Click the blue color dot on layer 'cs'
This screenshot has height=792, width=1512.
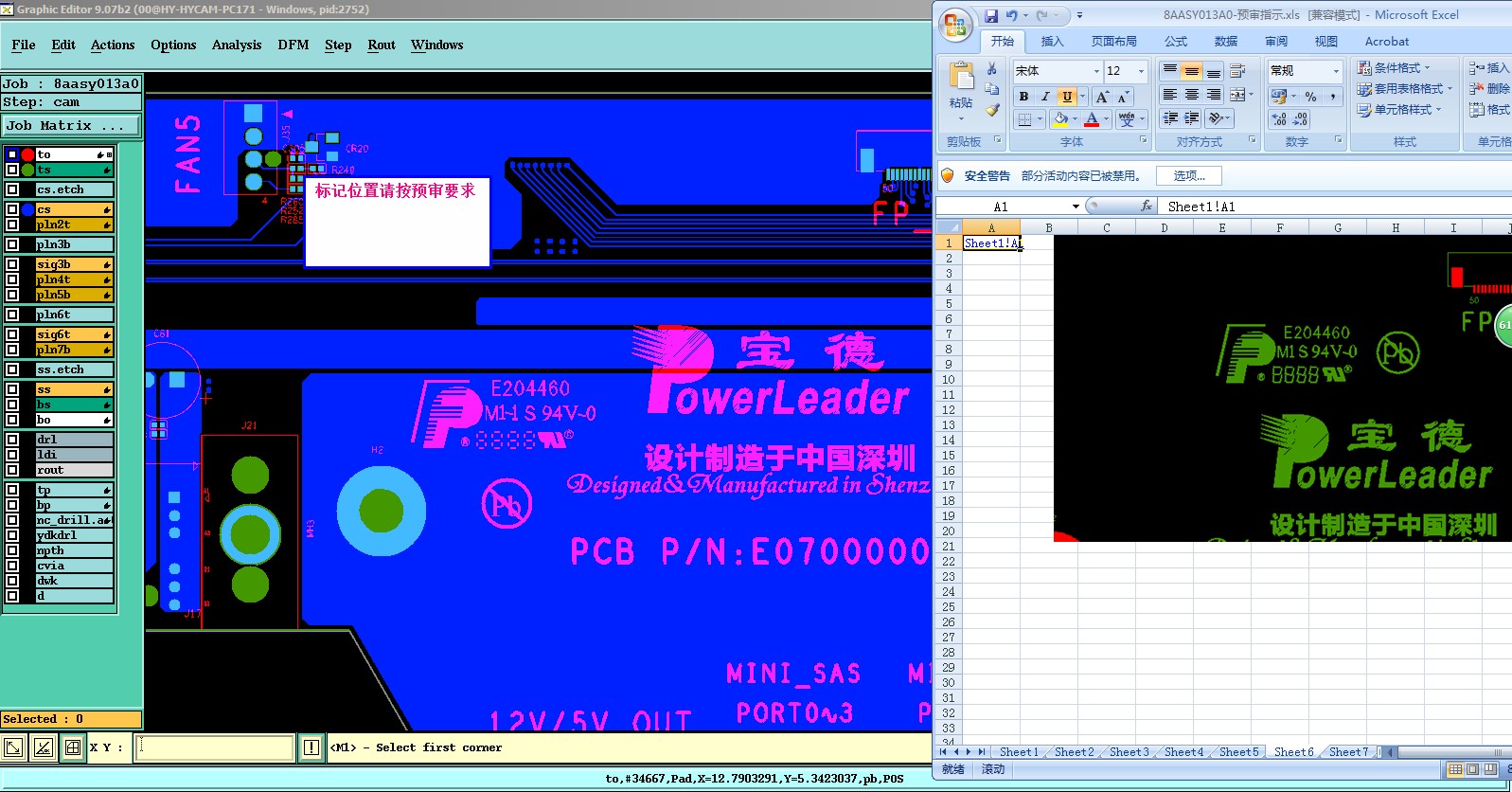point(28,209)
